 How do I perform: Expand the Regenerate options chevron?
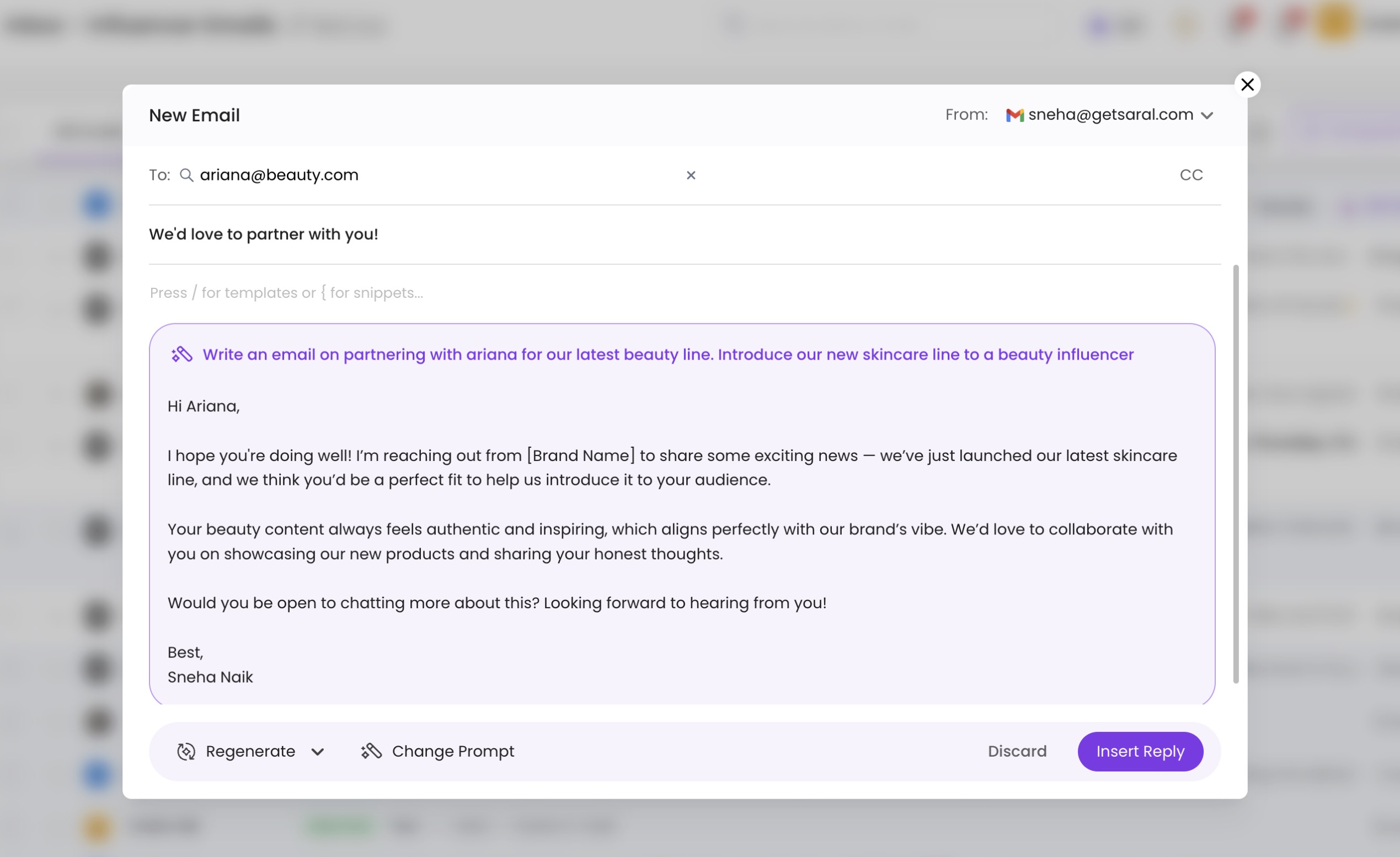[318, 752]
